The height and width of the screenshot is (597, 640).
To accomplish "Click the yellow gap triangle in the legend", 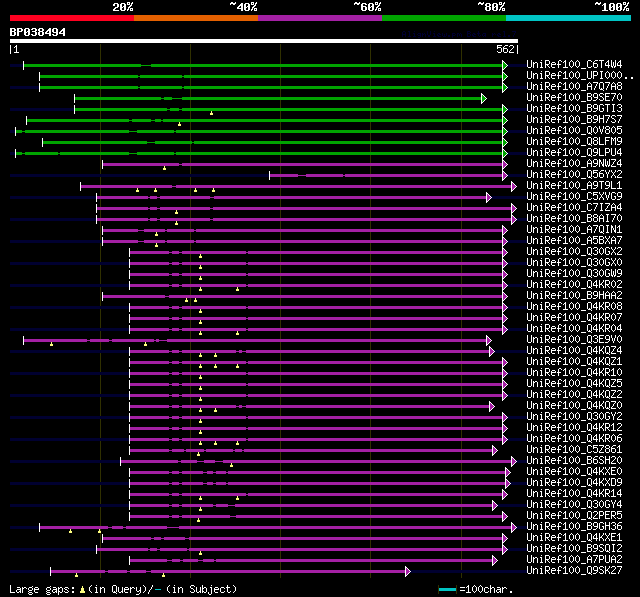I will [83, 590].
